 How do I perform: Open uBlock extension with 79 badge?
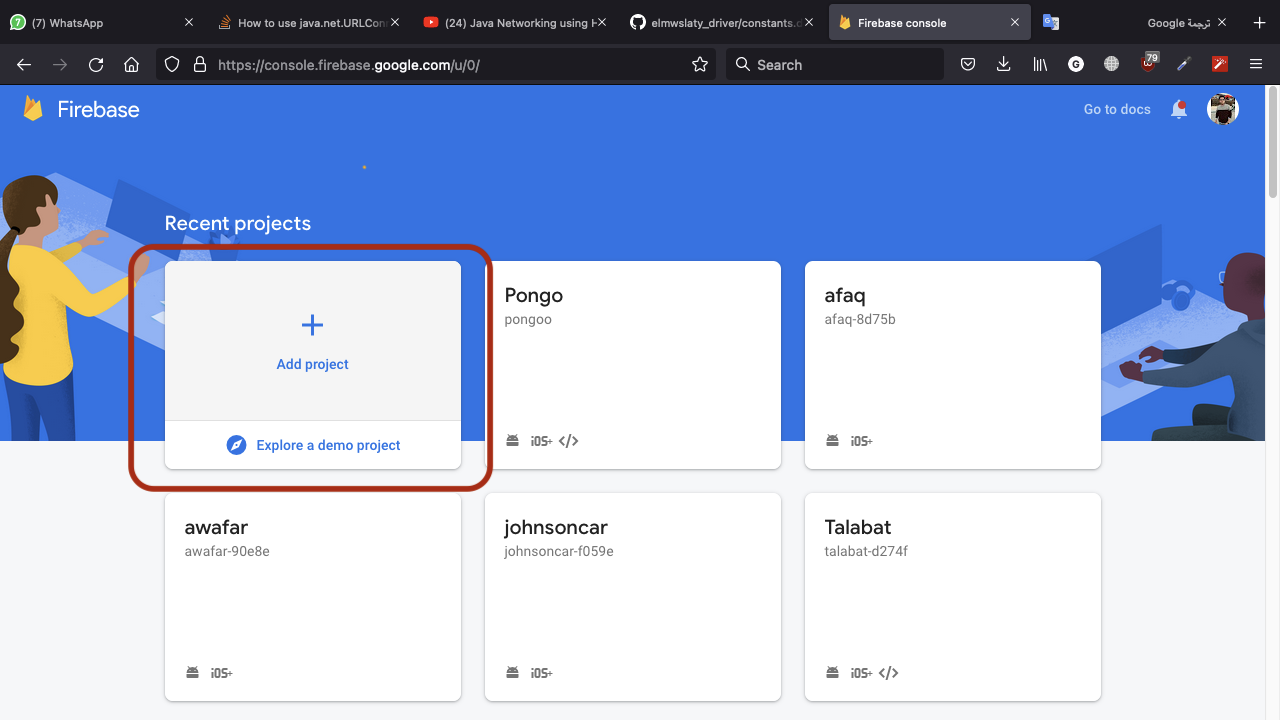(1149, 62)
